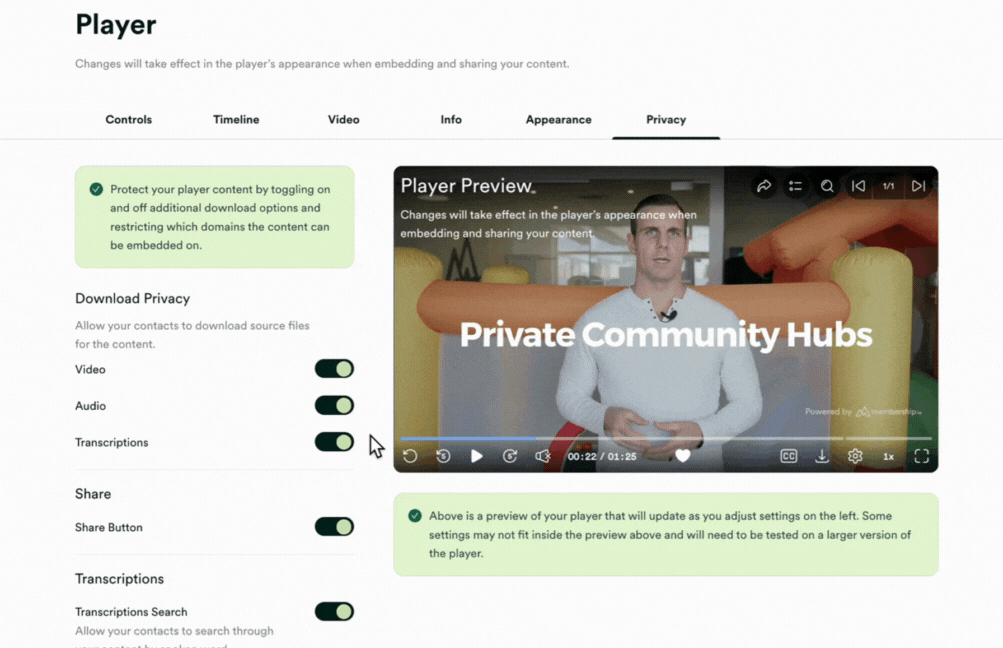Play the preview video
Screen dimensions: 1003x648
point(477,456)
